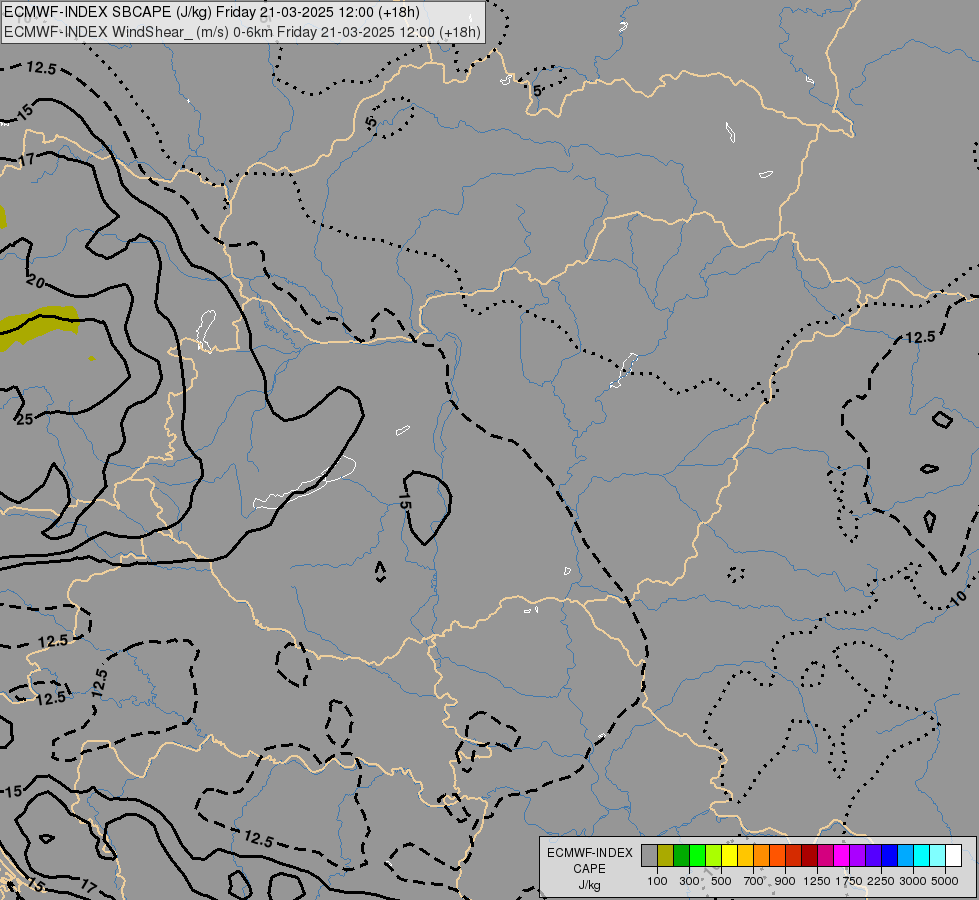The width and height of the screenshot is (979, 900).
Task: Select the bright green legend swatch
Action: (x=697, y=856)
